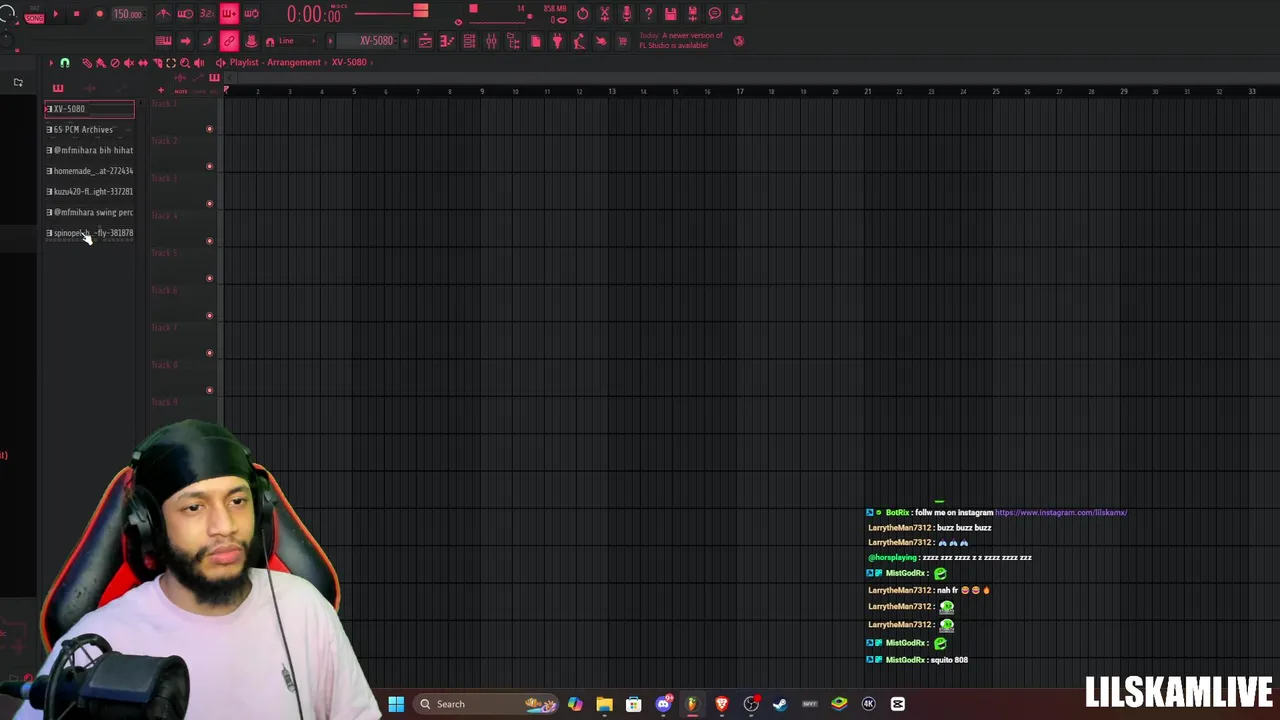Open the audio editor scissors icon
Screen dimensions: 1280x720
coord(604,14)
